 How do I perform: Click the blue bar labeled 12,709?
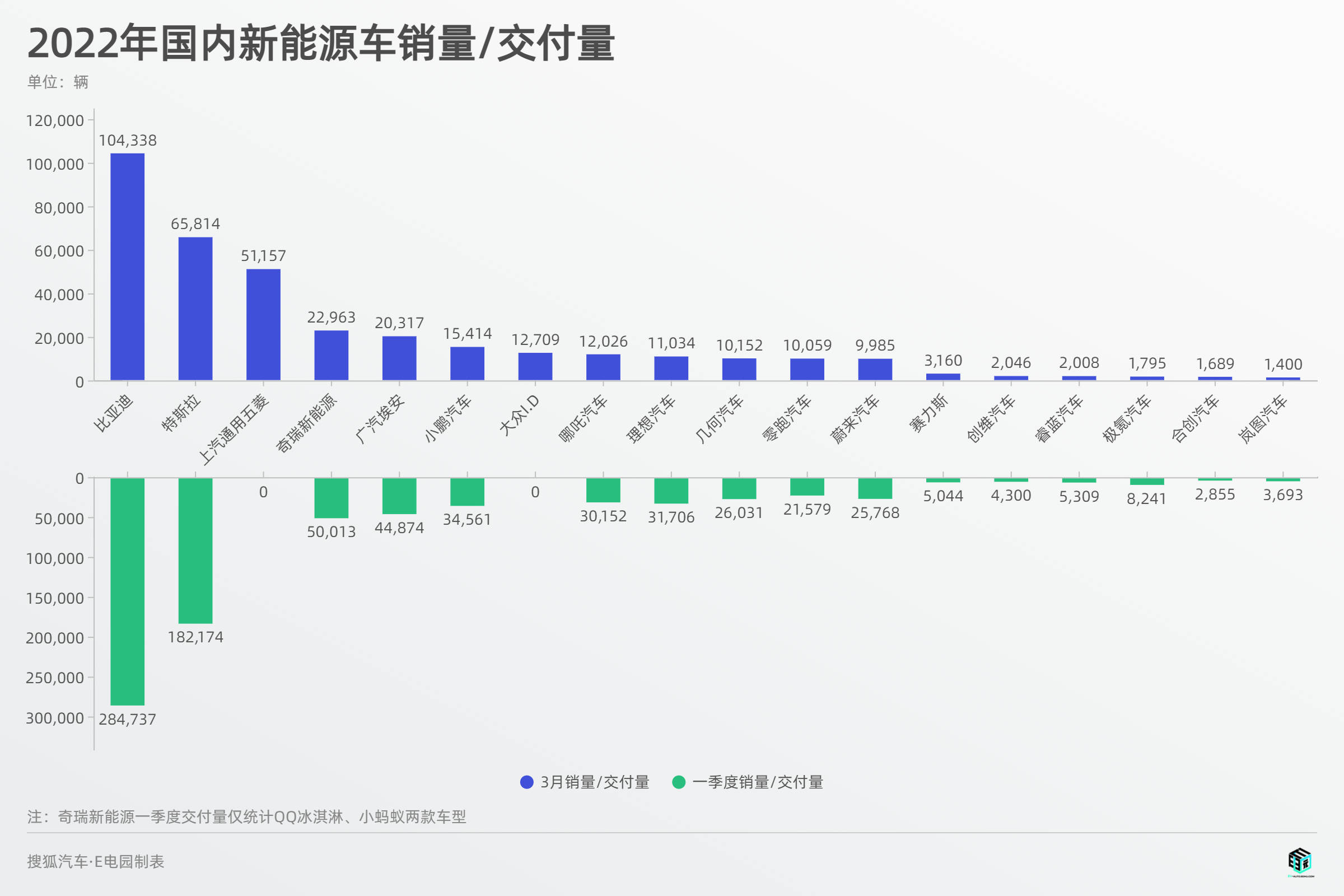(x=535, y=366)
